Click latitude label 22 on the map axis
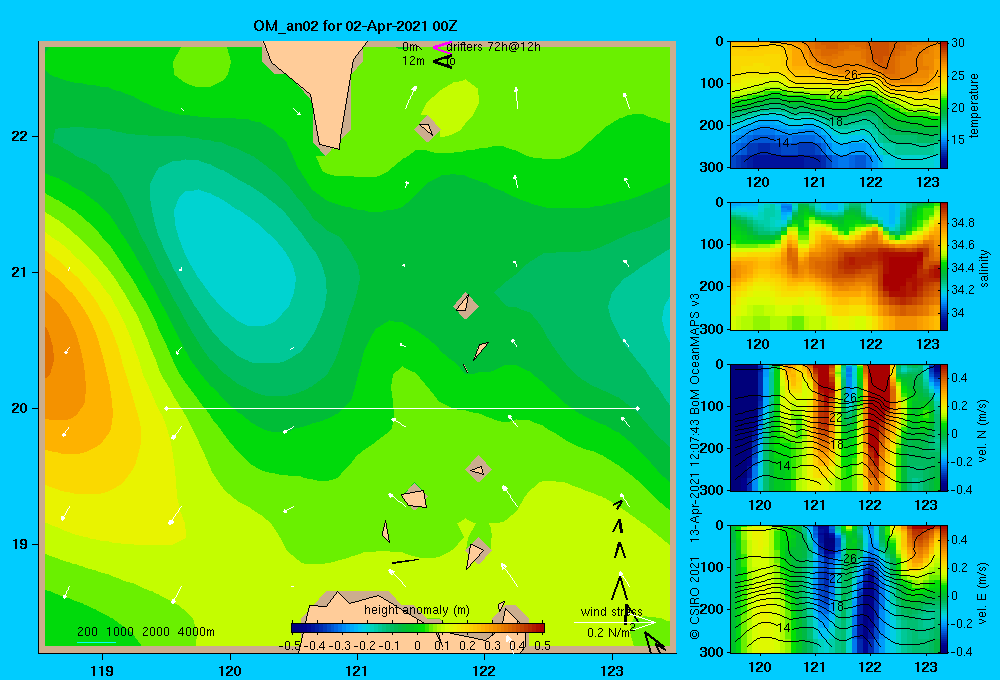1000x680 pixels. pyautogui.click(x=20, y=137)
